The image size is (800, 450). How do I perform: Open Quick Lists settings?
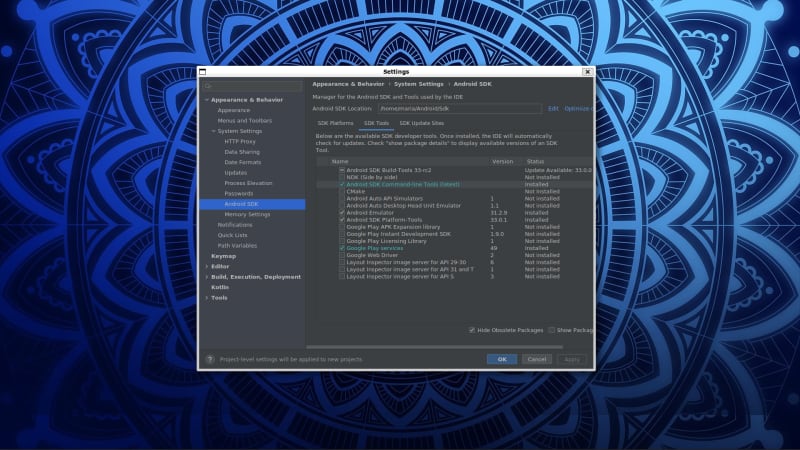(x=232, y=235)
